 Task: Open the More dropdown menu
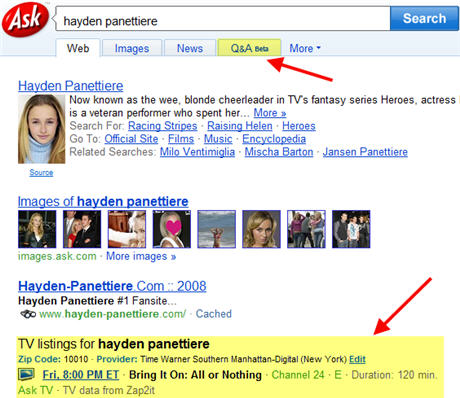(305, 48)
